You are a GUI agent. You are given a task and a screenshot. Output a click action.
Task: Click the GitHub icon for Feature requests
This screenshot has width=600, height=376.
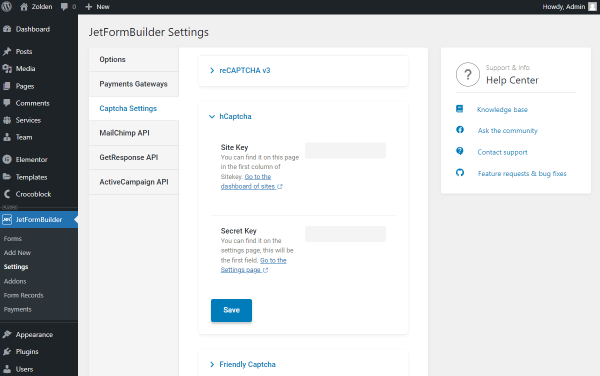pos(460,173)
